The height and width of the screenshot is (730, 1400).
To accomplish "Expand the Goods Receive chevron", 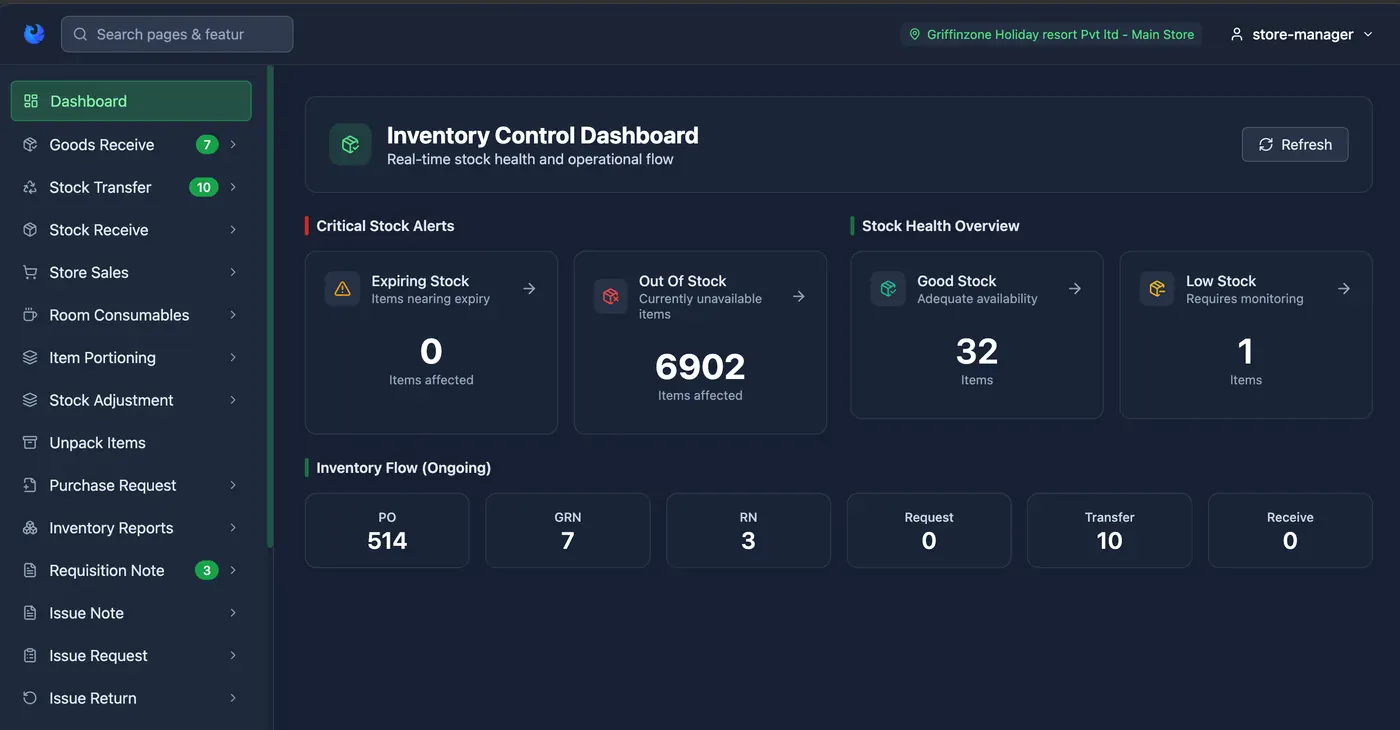I will 233,144.
